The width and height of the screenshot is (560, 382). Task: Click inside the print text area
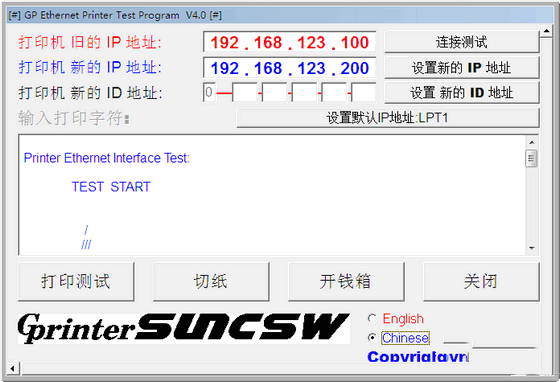click(x=271, y=195)
